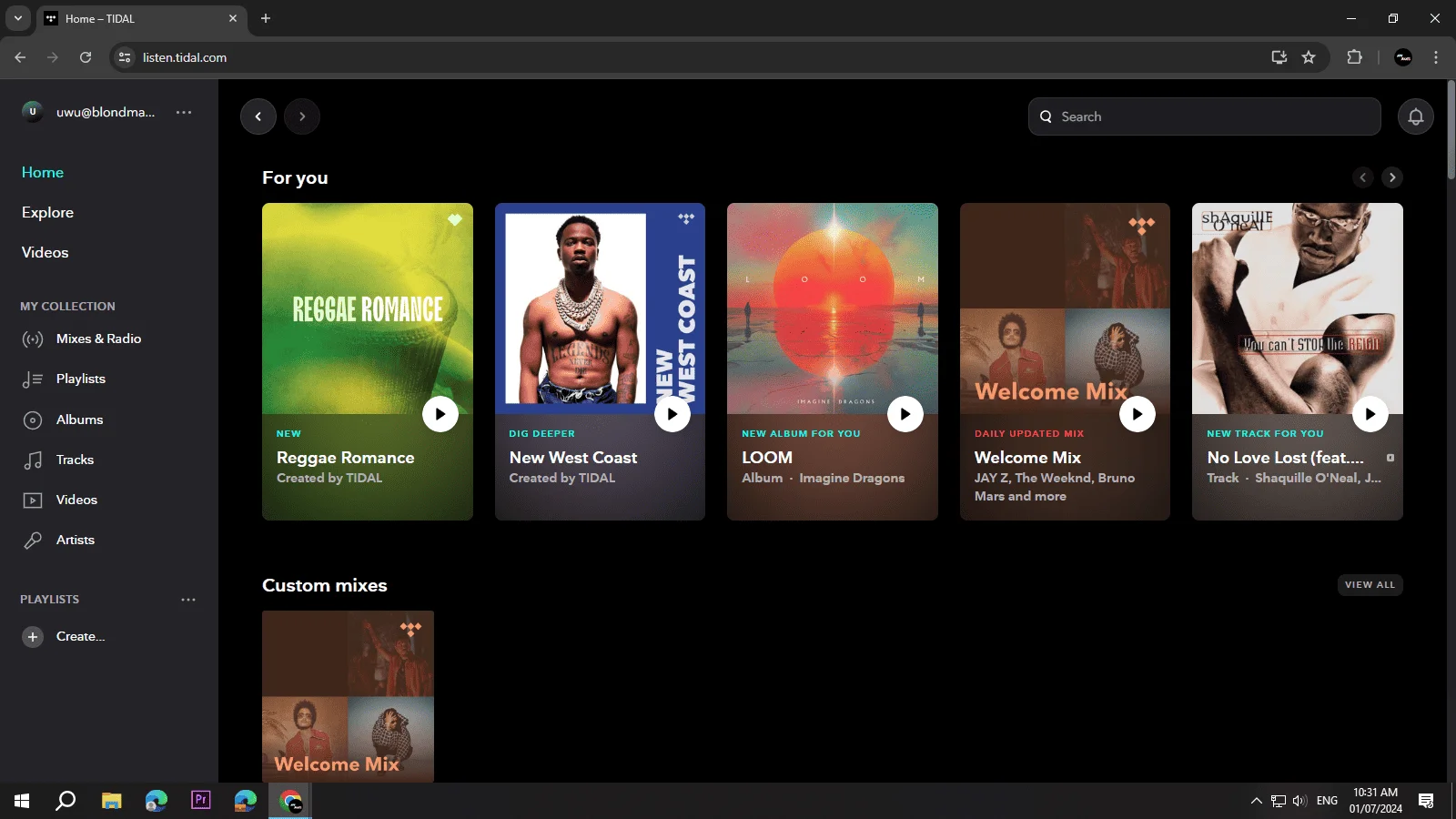
Task: Play the No Love Lost track
Action: (1370, 414)
